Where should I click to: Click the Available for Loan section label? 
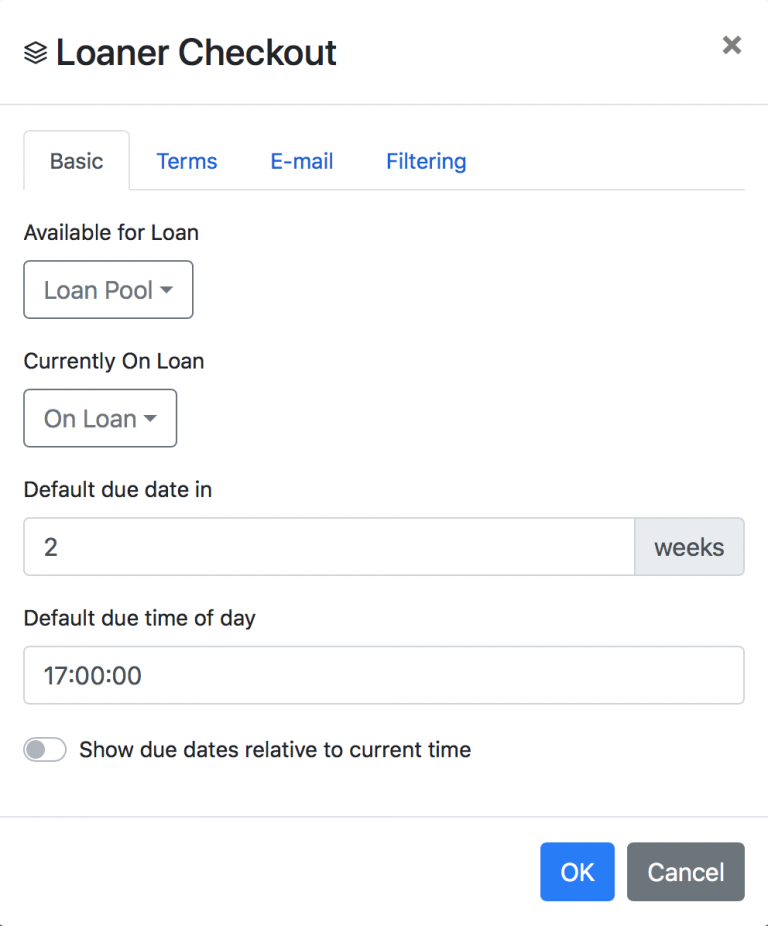pos(111,232)
